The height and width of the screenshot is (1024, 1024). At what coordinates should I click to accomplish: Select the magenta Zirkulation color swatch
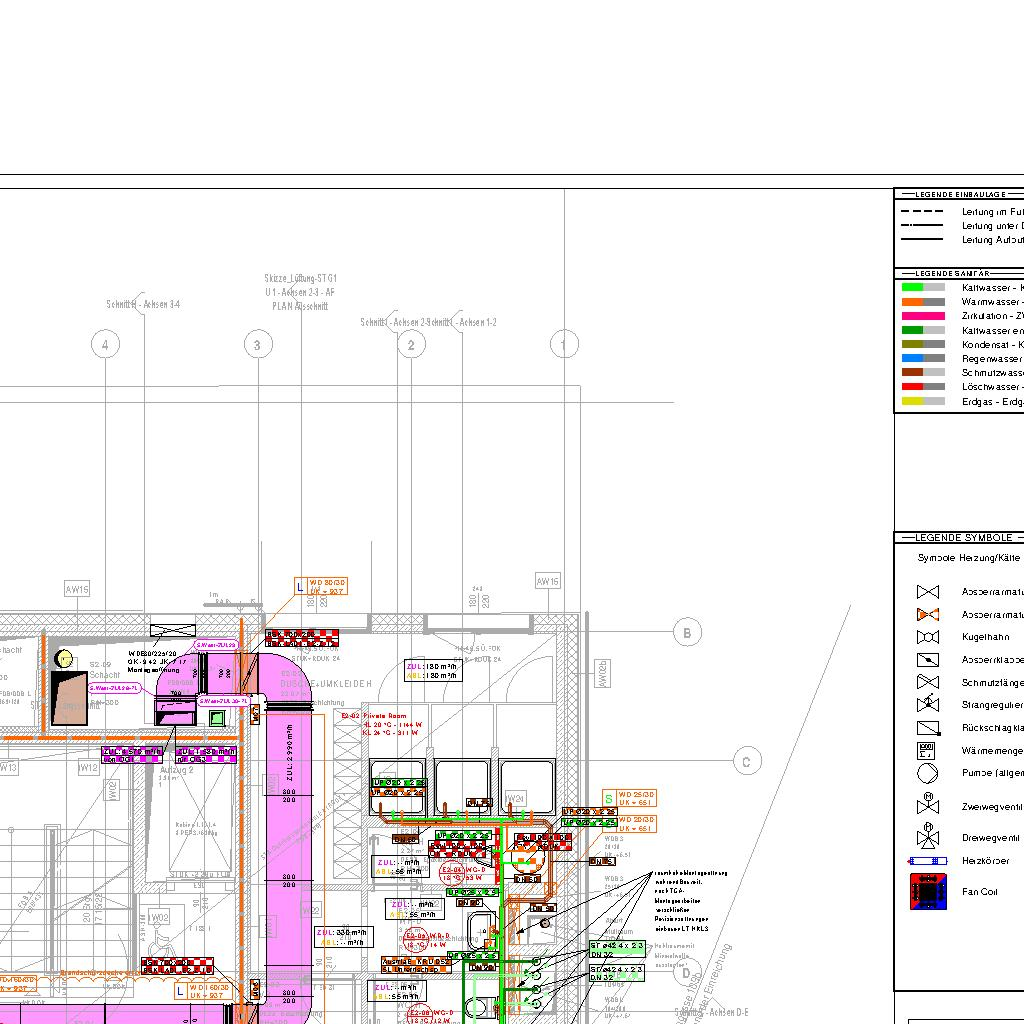pos(912,316)
